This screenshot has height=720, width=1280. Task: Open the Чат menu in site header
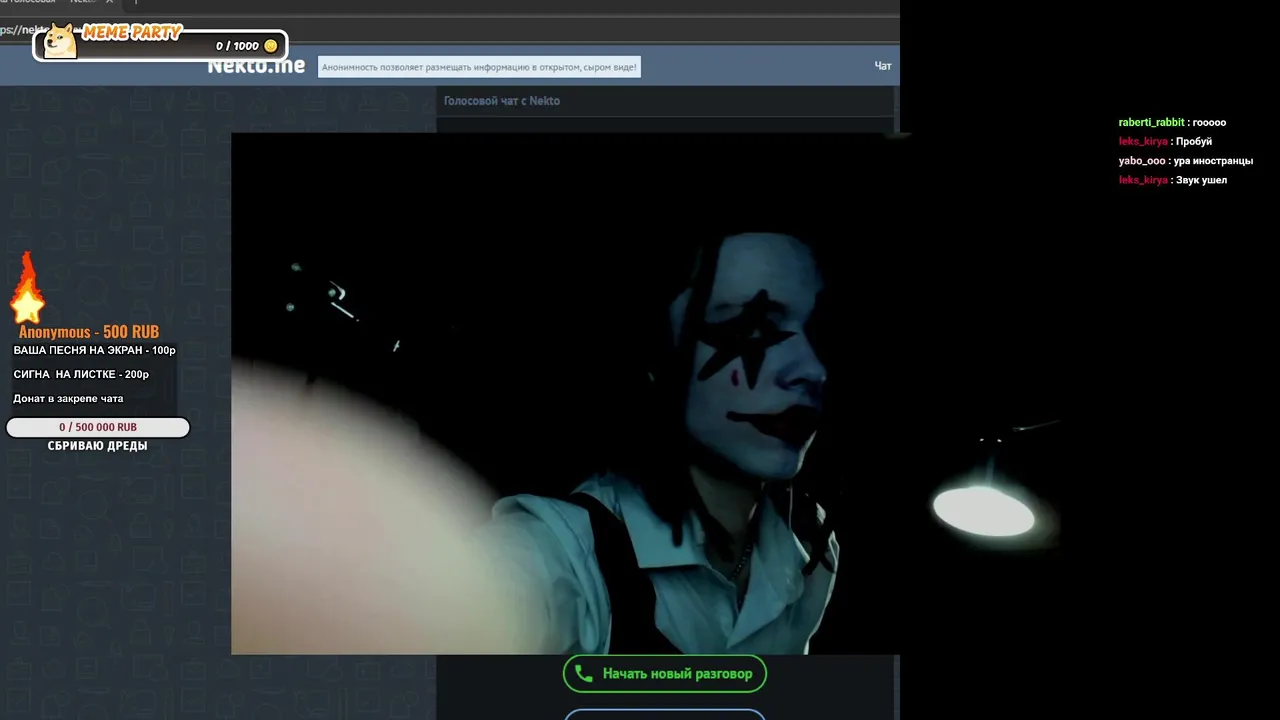click(x=883, y=66)
